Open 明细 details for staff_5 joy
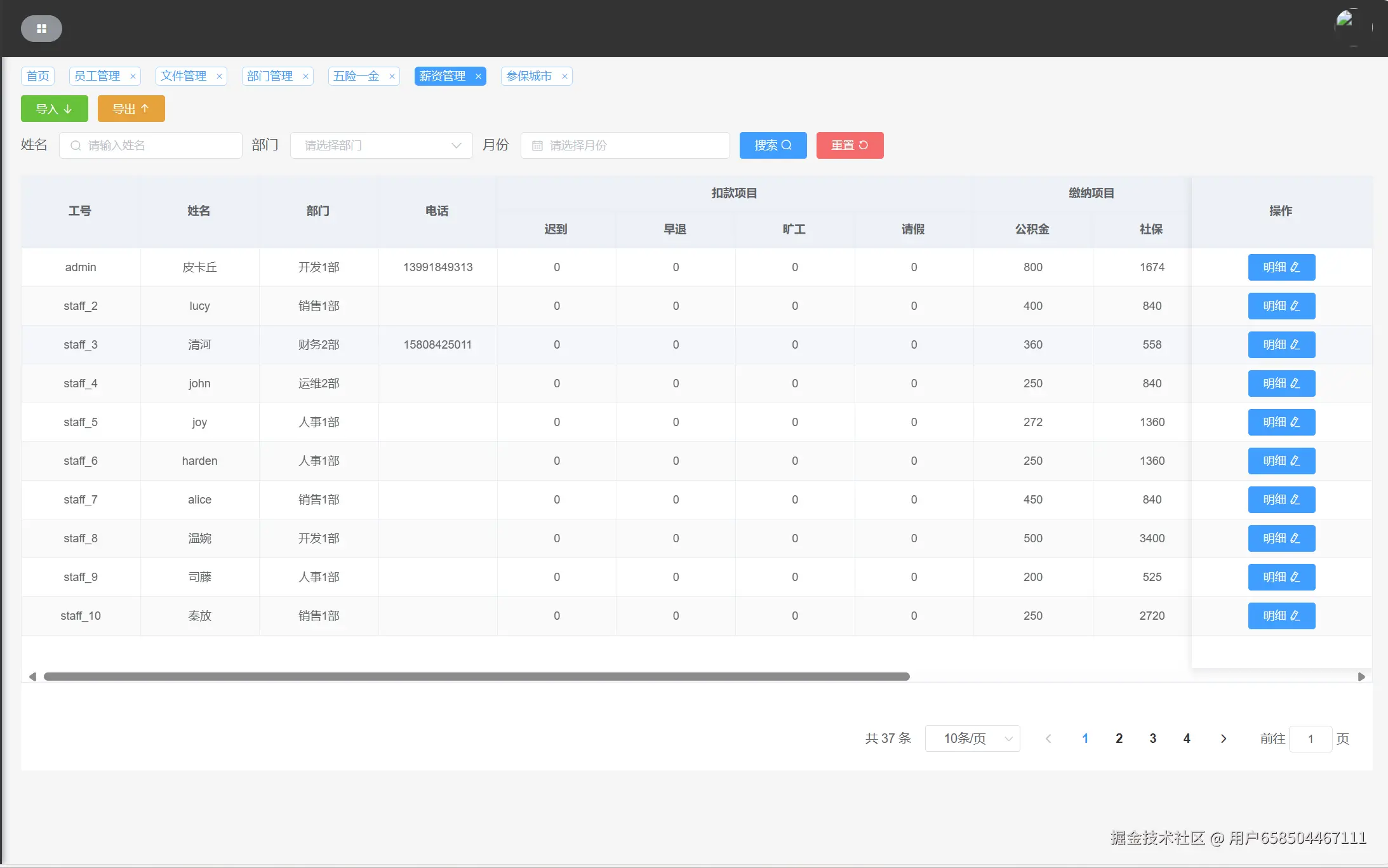The height and width of the screenshot is (868, 1388). (1281, 422)
